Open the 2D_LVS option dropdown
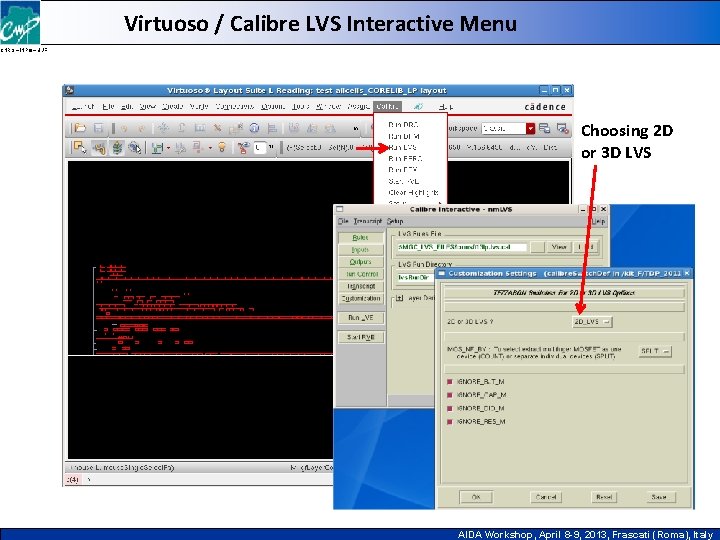Viewport: 720px width, 540px height. point(592,322)
